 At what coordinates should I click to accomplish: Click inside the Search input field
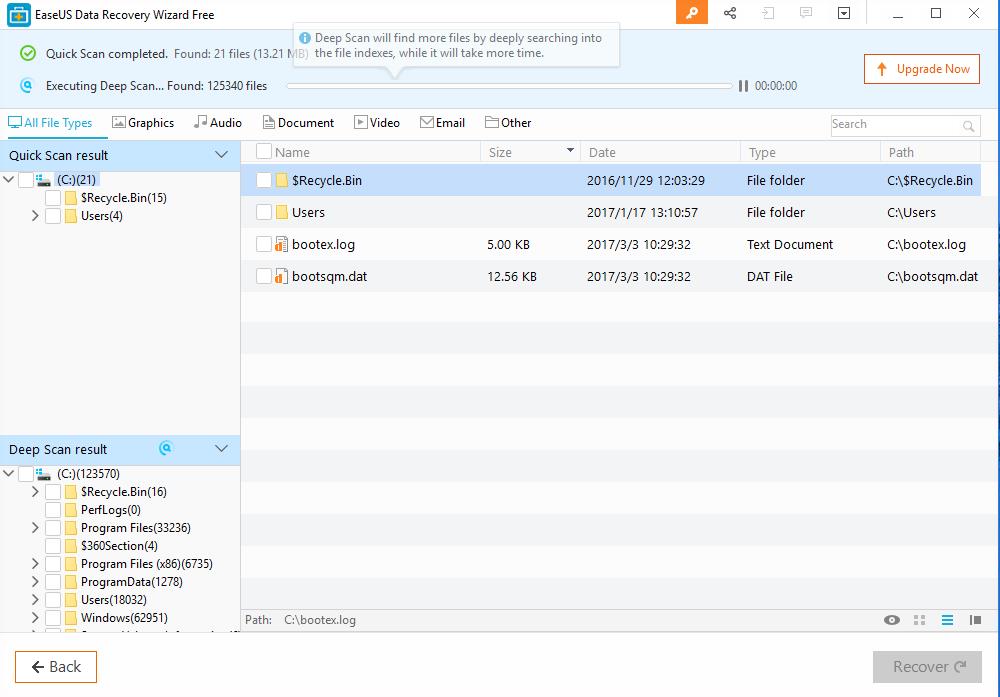click(x=896, y=125)
